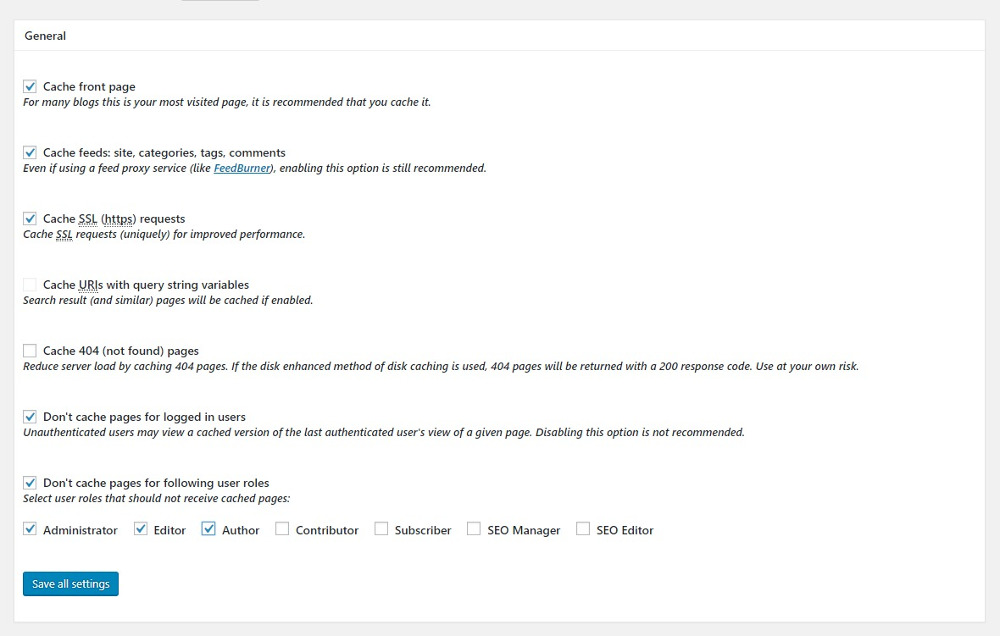Uncheck the Author role checkbox
The height and width of the screenshot is (636, 1000).
point(209,529)
